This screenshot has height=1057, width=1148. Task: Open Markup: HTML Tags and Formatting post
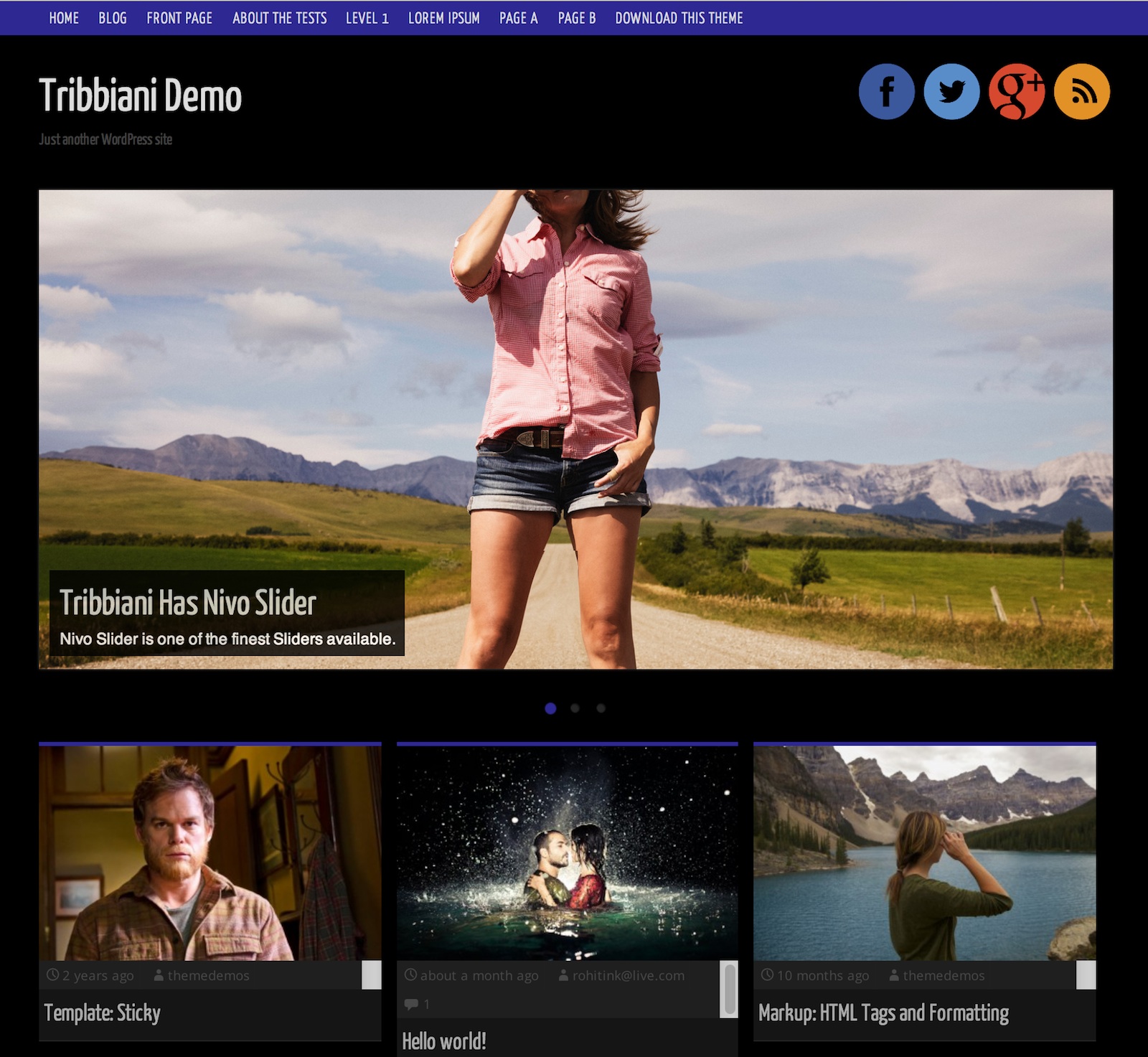point(883,1013)
